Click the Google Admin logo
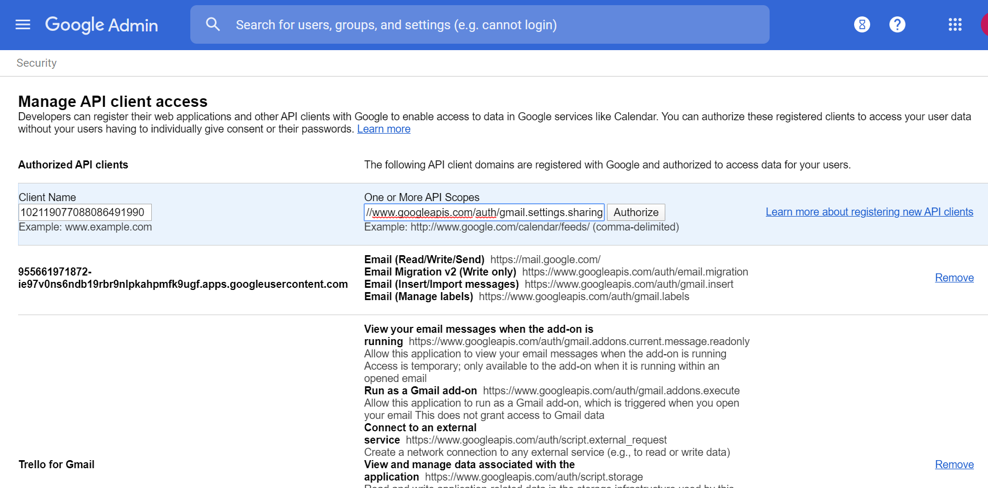Screen dimensions: 988x489 [x=101, y=25]
